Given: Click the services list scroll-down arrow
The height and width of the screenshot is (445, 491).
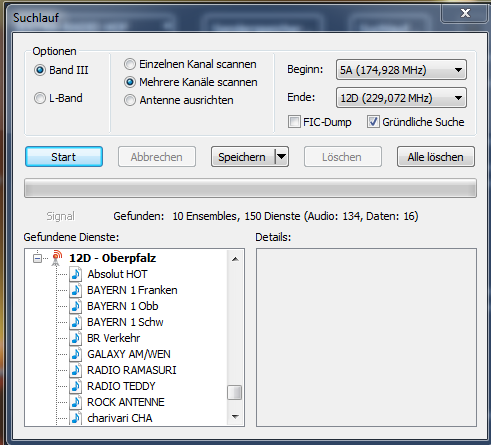Looking at the screenshot, I should (235, 417).
